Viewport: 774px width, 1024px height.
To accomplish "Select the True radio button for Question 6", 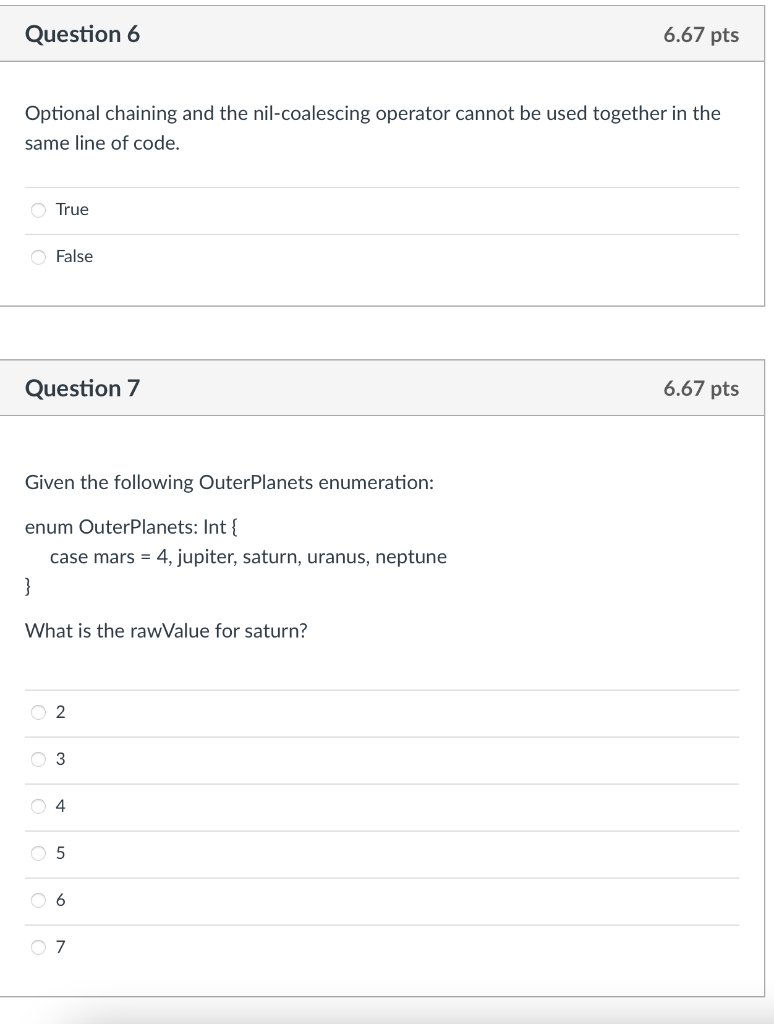I will (x=38, y=210).
